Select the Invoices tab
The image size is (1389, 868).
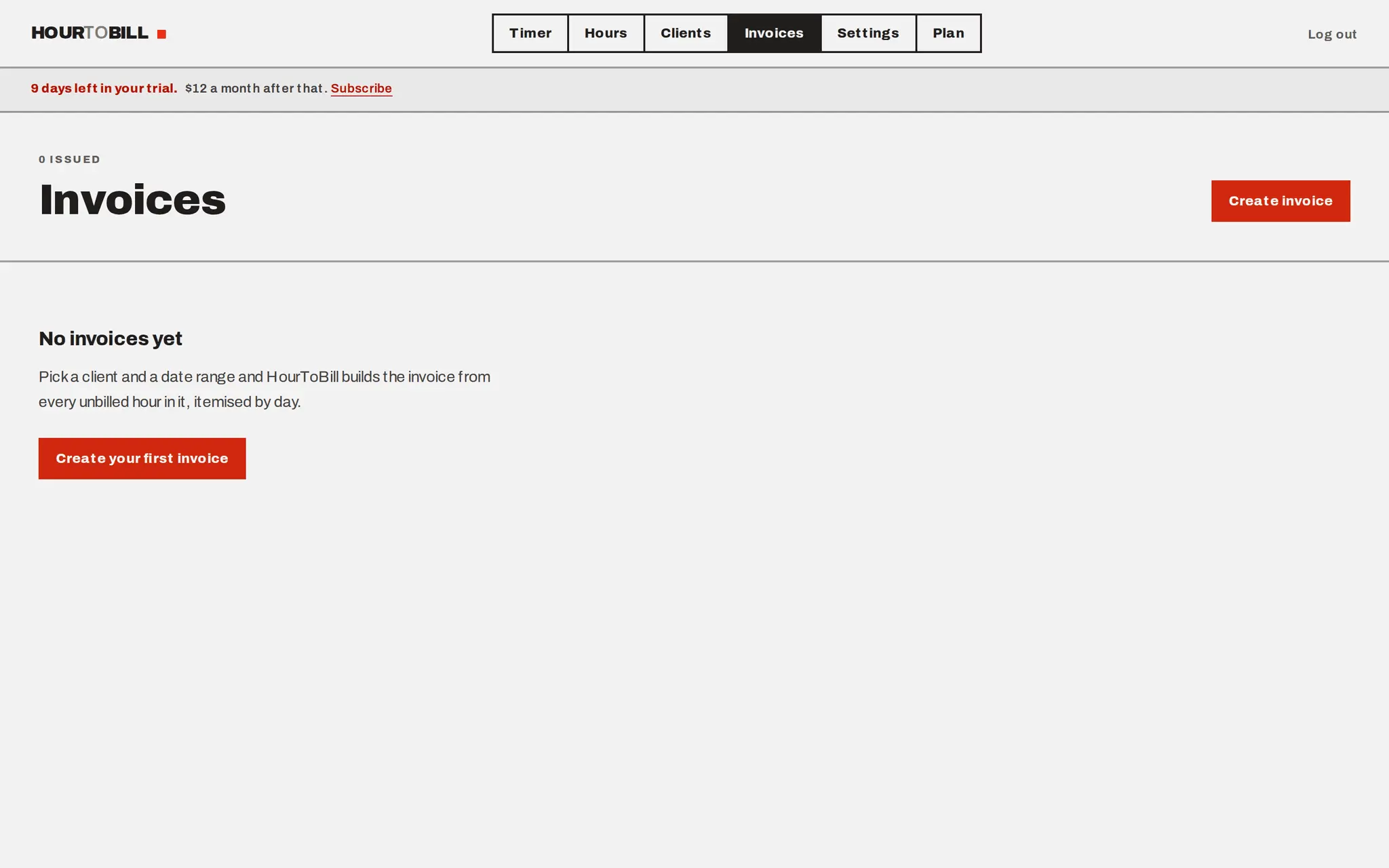pyautogui.click(x=774, y=33)
